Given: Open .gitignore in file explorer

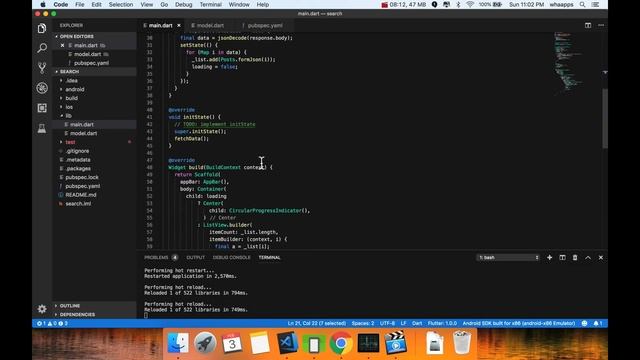Looking at the screenshot, I should 77,151.
